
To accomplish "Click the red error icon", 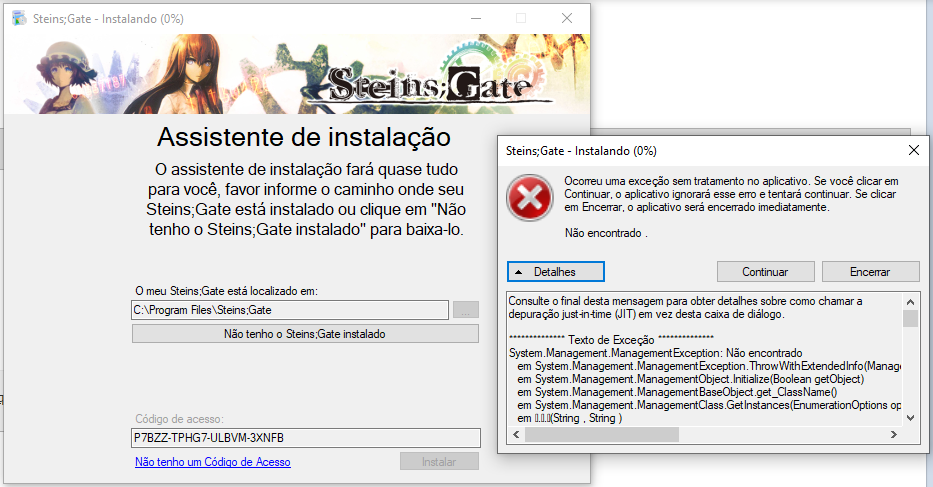I will click(x=530, y=198).
